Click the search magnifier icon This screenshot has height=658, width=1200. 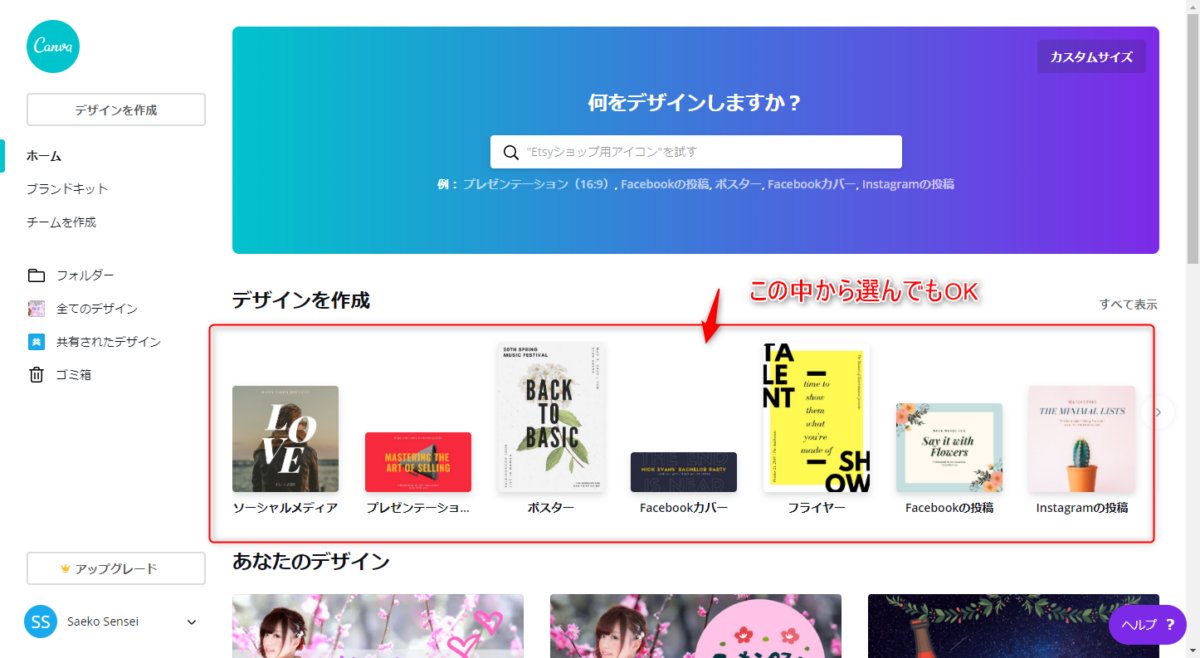tap(511, 152)
